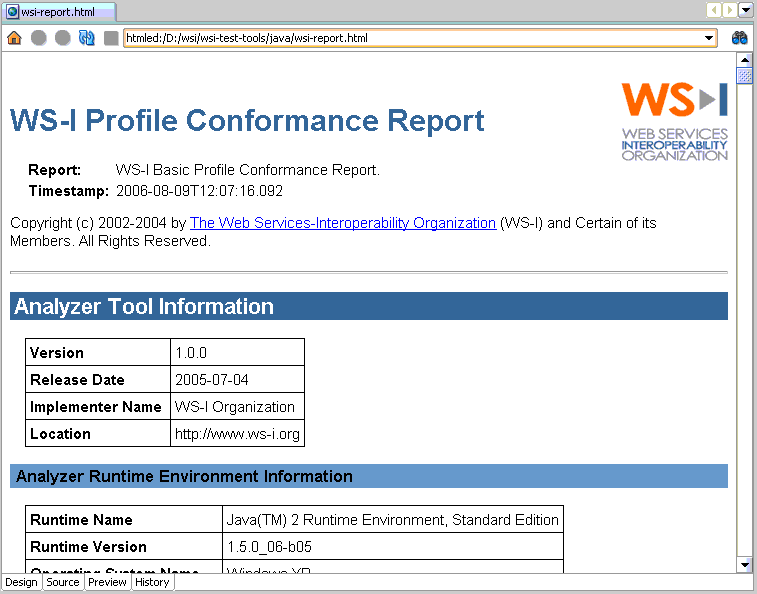Click the Implementer Name label cell

tap(98, 407)
